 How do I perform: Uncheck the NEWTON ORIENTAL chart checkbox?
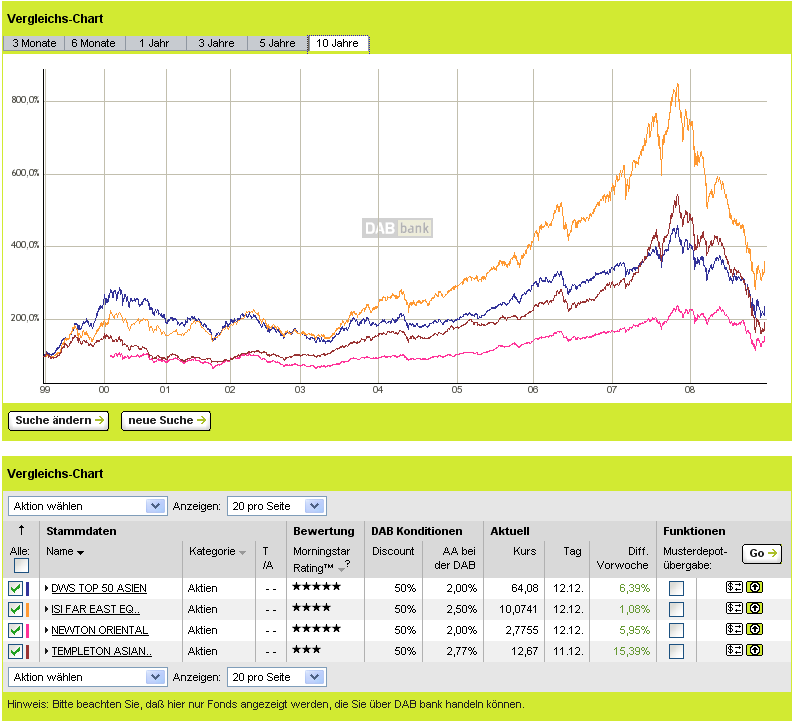click(x=16, y=633)
